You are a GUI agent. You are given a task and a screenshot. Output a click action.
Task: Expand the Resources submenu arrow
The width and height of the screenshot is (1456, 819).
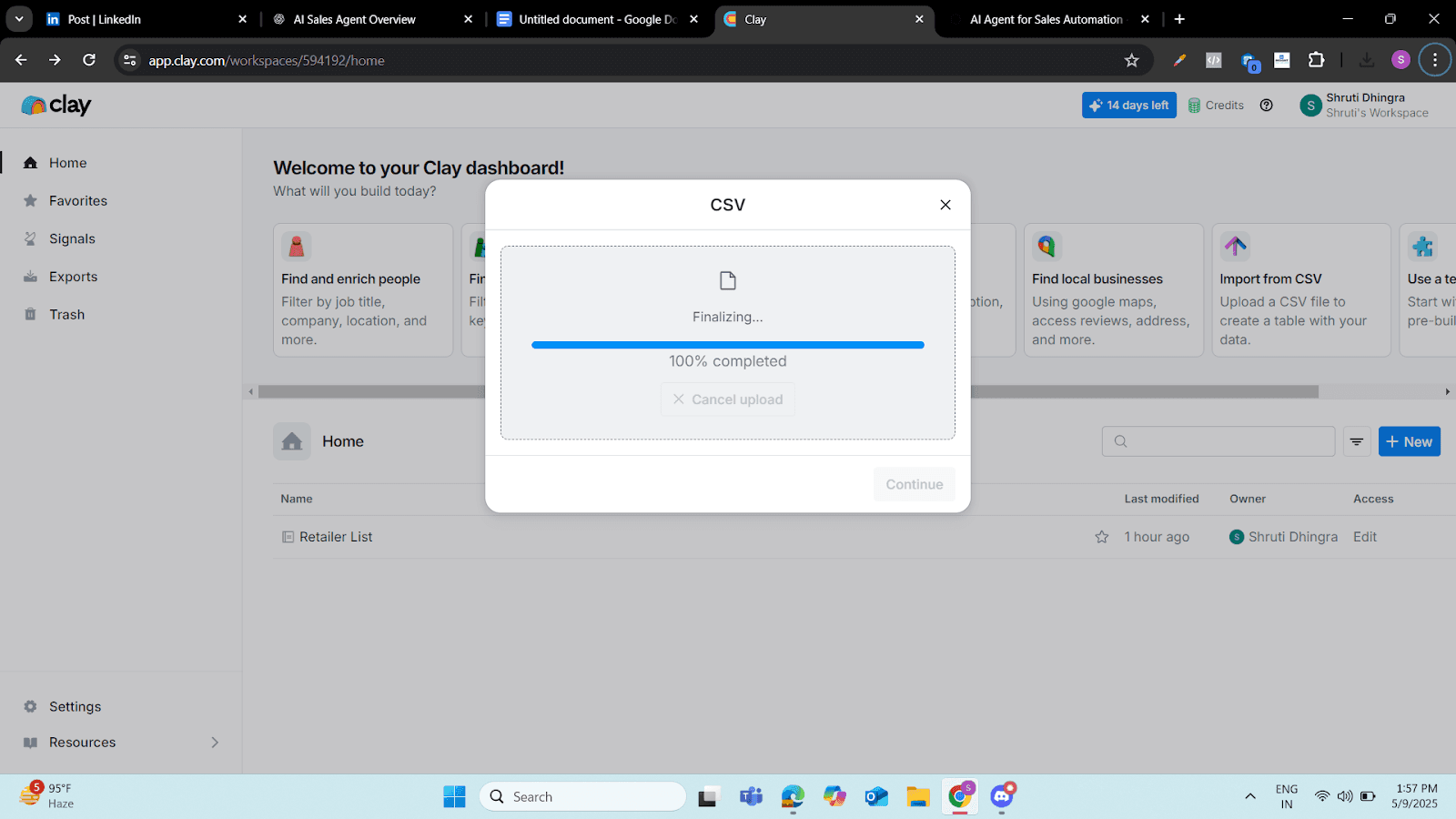pos(215,743)
